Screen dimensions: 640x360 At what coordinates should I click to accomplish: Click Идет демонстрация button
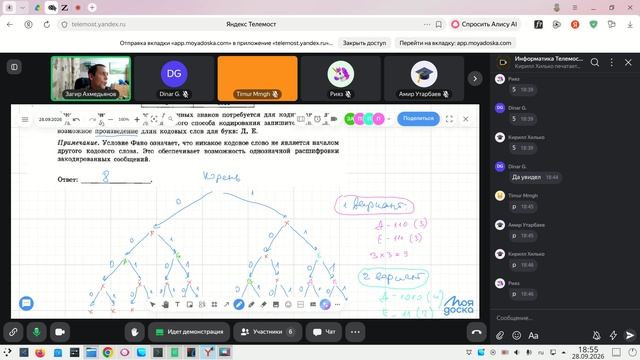190,332
